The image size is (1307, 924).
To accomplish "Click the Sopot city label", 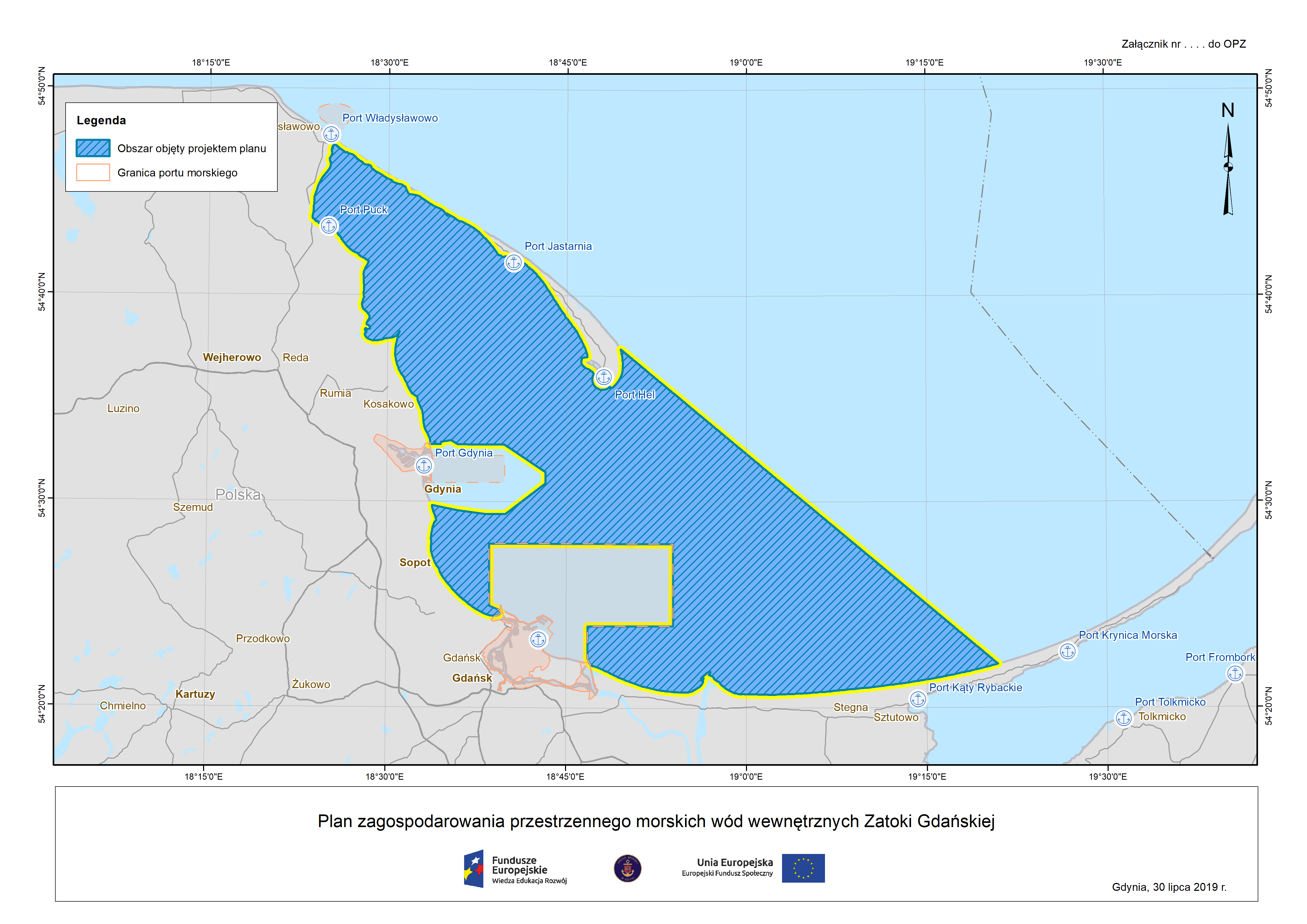I will tap(414, 563).
